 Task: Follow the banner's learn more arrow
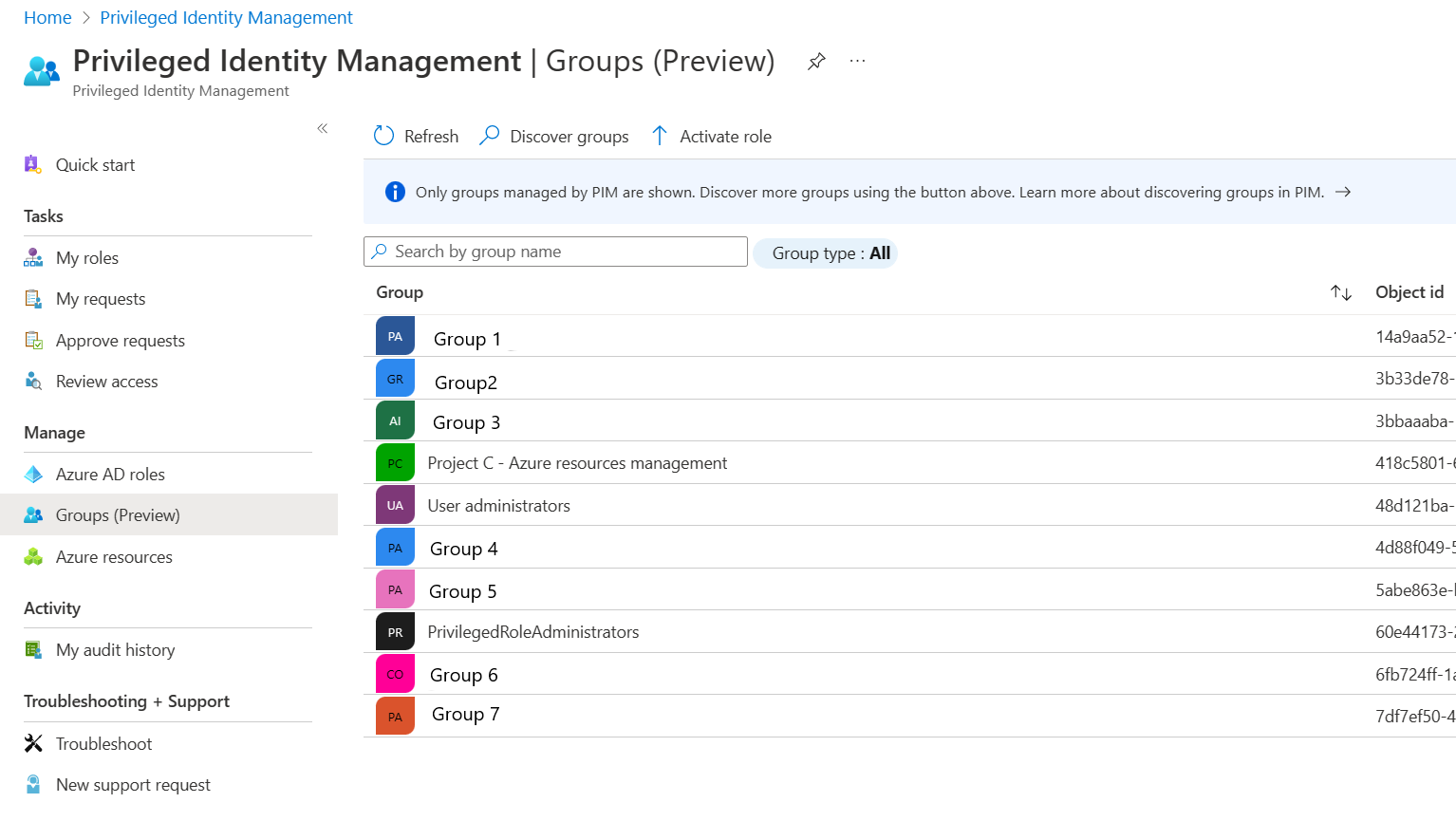click(1343, 192)
